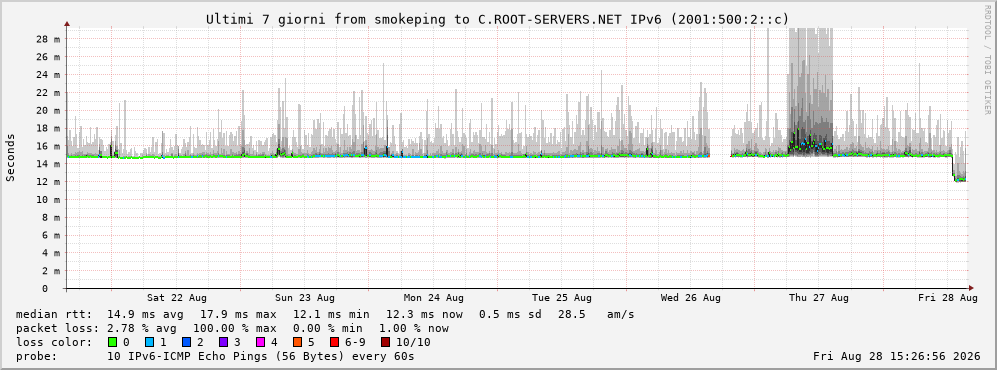997x370 pixels.
Task: Click the Fri 28 Aug axis label
Action: (947, 298)
